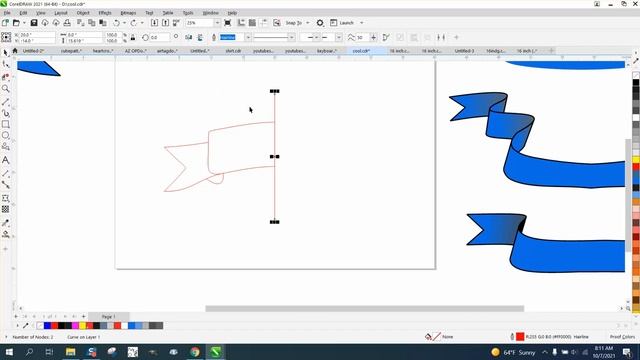Image resolution: width=640 pixels, height=360 pixels.
Task: Open the Bitmaps menu
Action: click(128, 13)
